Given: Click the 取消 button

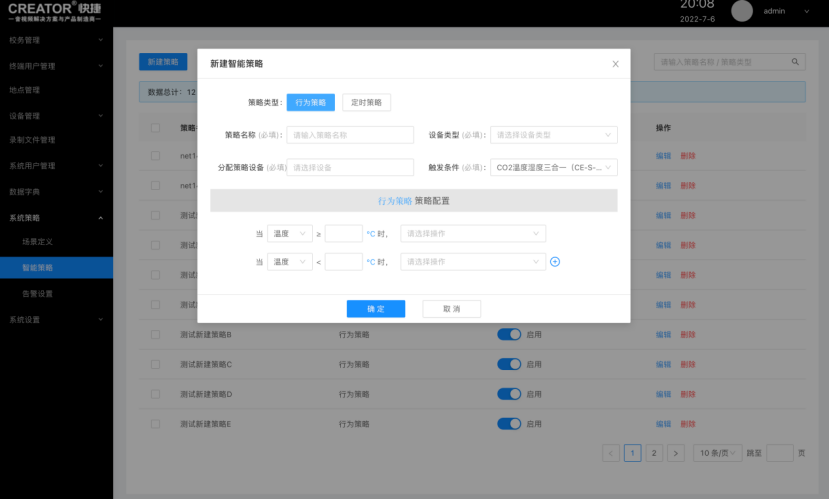Looking at the screenshot, I should click(x=451, y=309).
